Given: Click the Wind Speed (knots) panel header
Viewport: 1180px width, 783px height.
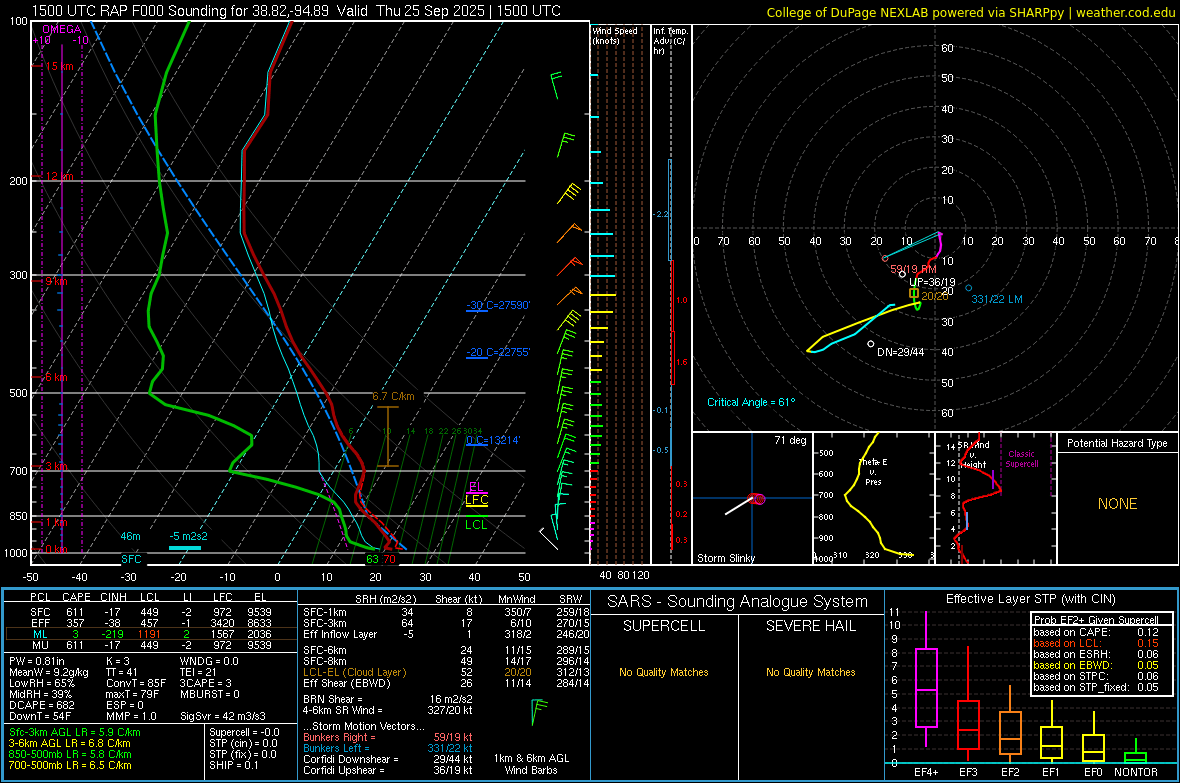Looking at the screenshot, I should pyautogui.click(x=615, y=35).
